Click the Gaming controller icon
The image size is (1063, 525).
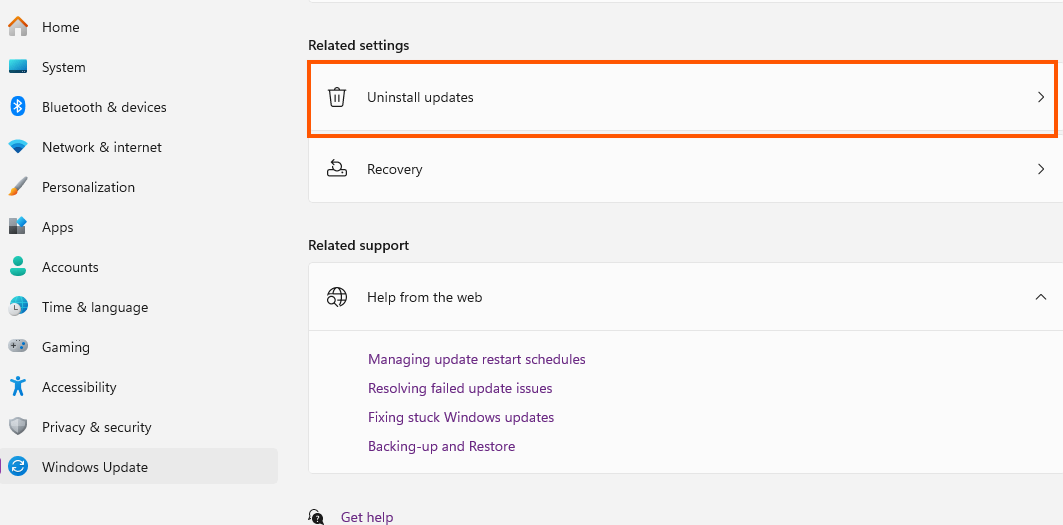(18, 346)
